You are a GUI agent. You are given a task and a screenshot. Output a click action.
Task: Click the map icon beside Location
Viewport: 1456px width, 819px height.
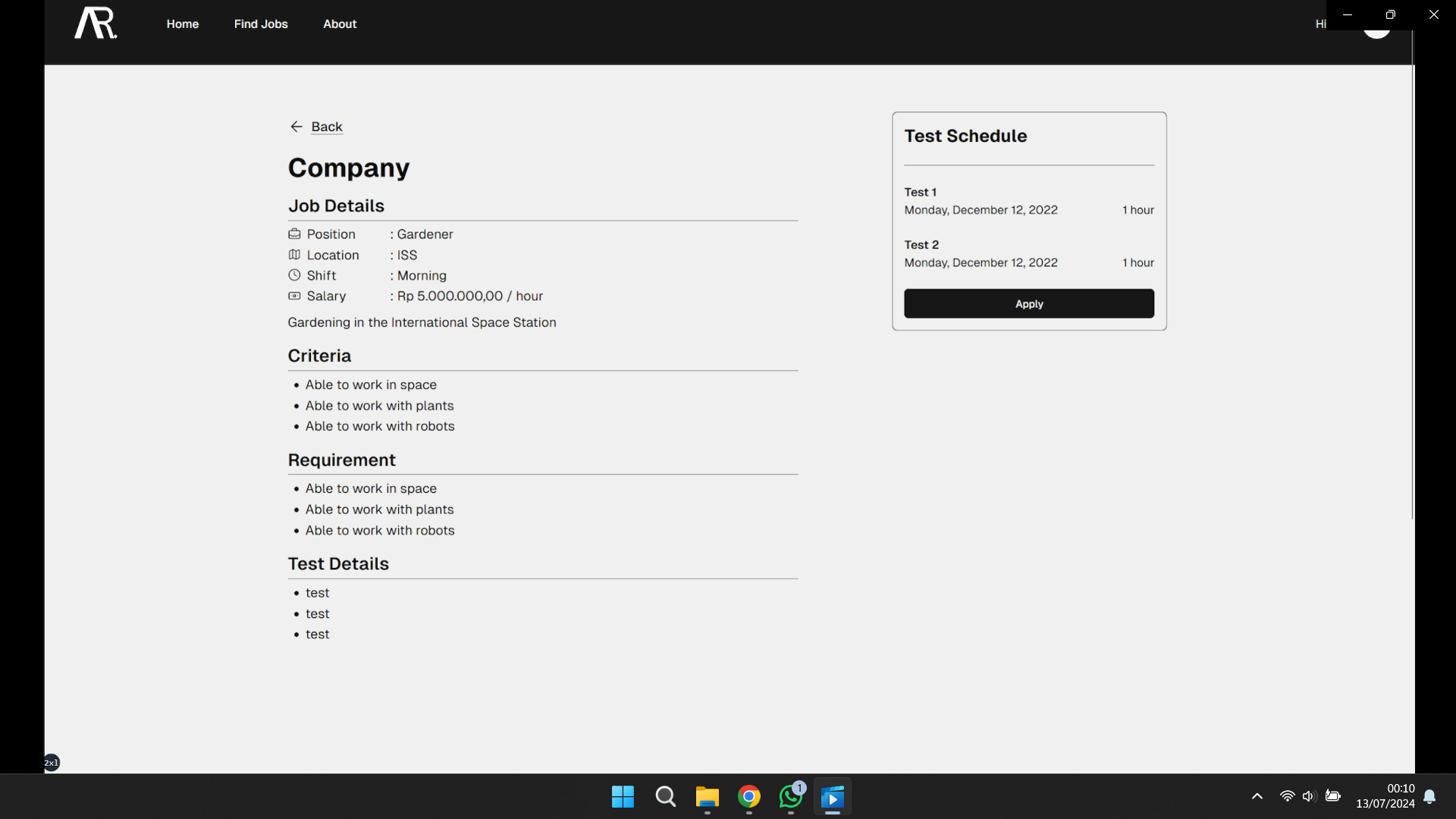coord(294,255)
